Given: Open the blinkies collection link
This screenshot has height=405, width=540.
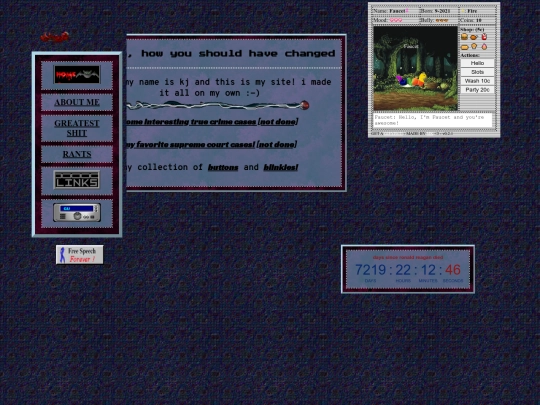Looking at the screenshot, I should [281, 167].
